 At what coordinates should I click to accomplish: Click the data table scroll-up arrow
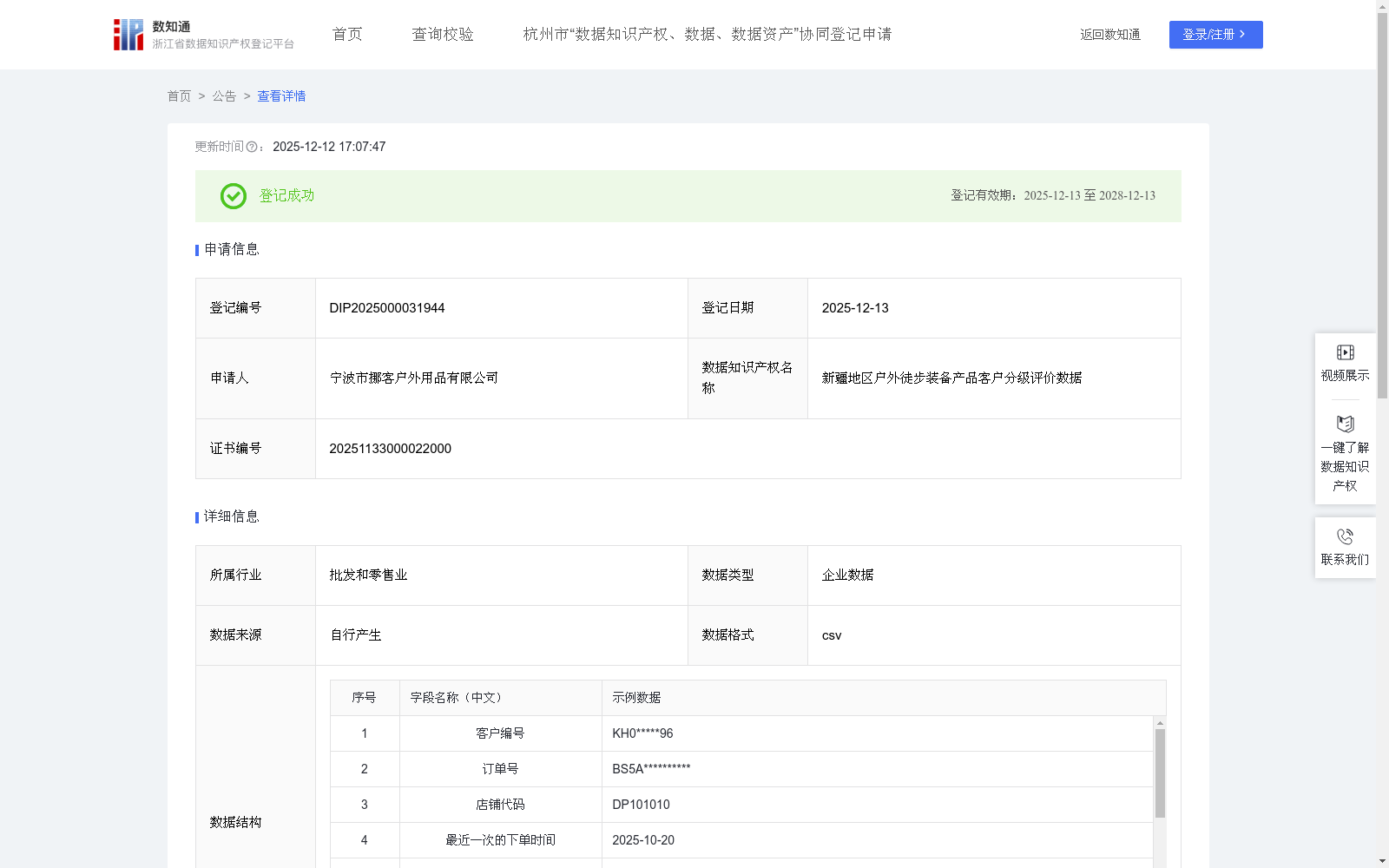click(1160, 723)
